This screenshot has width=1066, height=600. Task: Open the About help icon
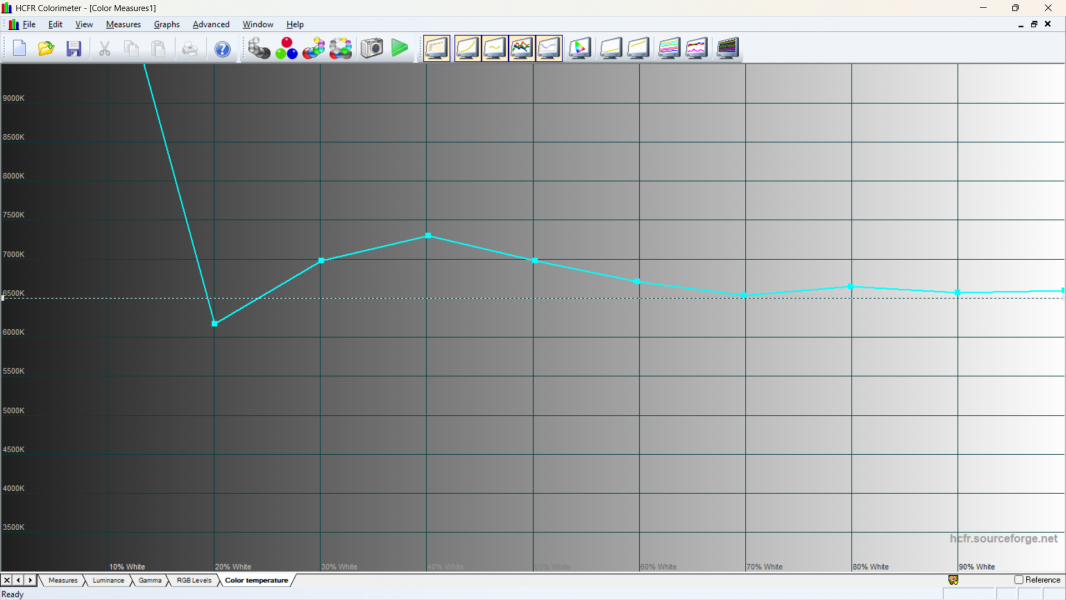click(x=222, y=48)
